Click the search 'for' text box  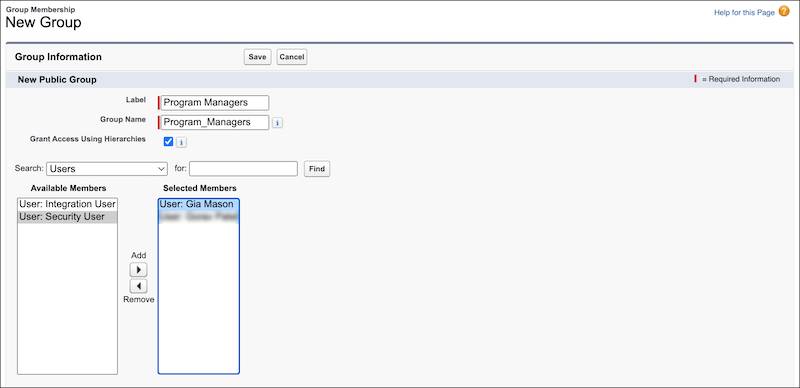click(243, 168)
